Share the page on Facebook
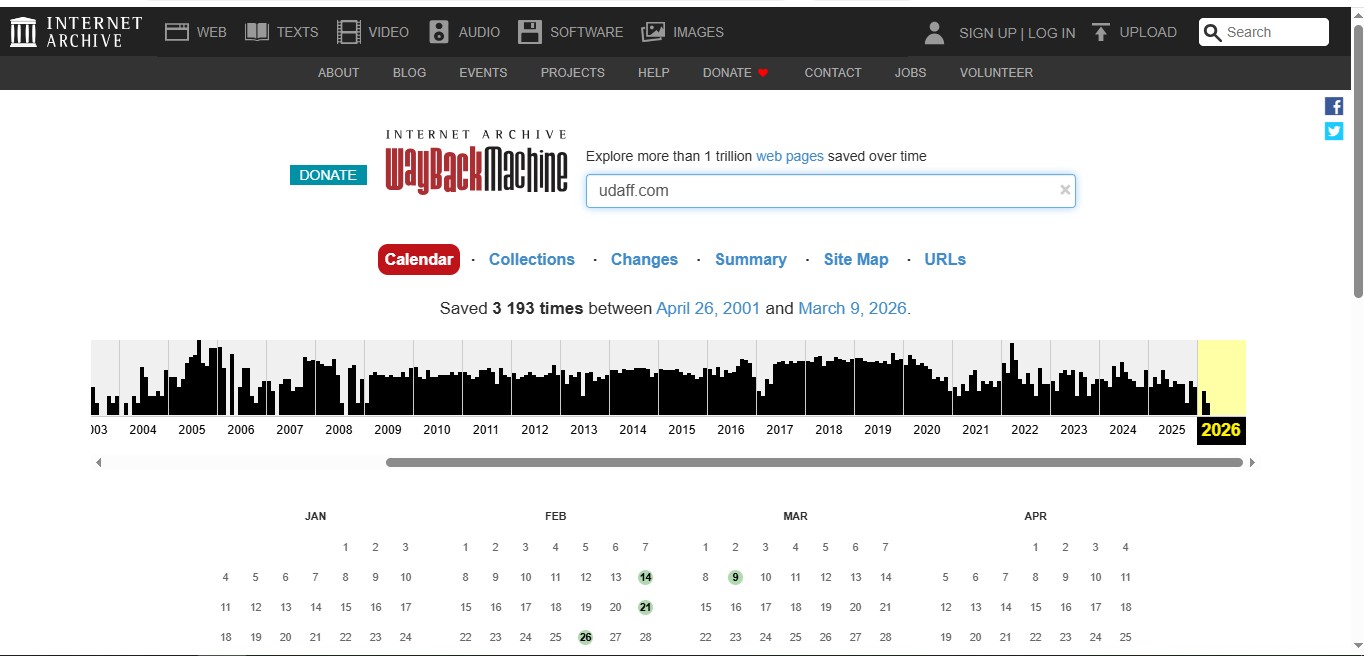Viewport: 1364px width, 656px height. 1334,106
